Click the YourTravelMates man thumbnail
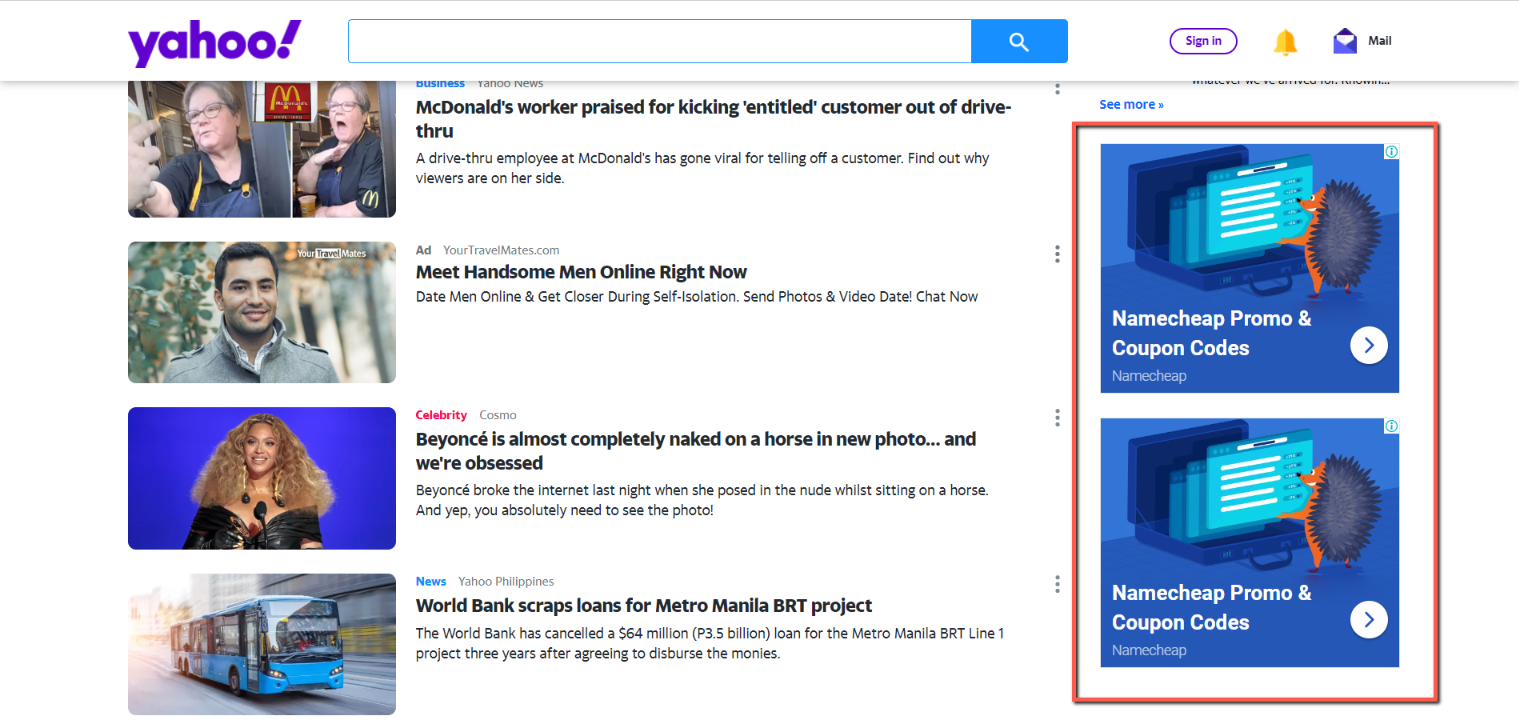 pos(262,312)
